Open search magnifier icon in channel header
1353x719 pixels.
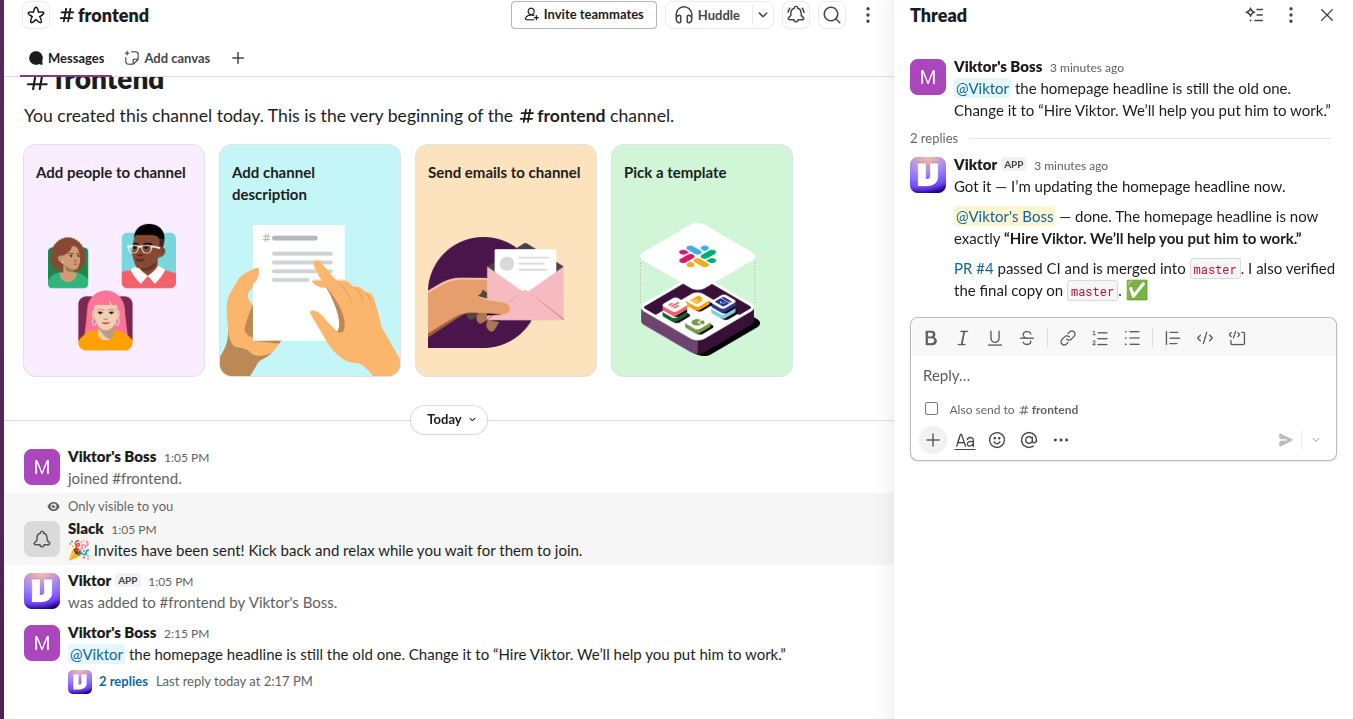pyautogui.click(x=831, y=15)
